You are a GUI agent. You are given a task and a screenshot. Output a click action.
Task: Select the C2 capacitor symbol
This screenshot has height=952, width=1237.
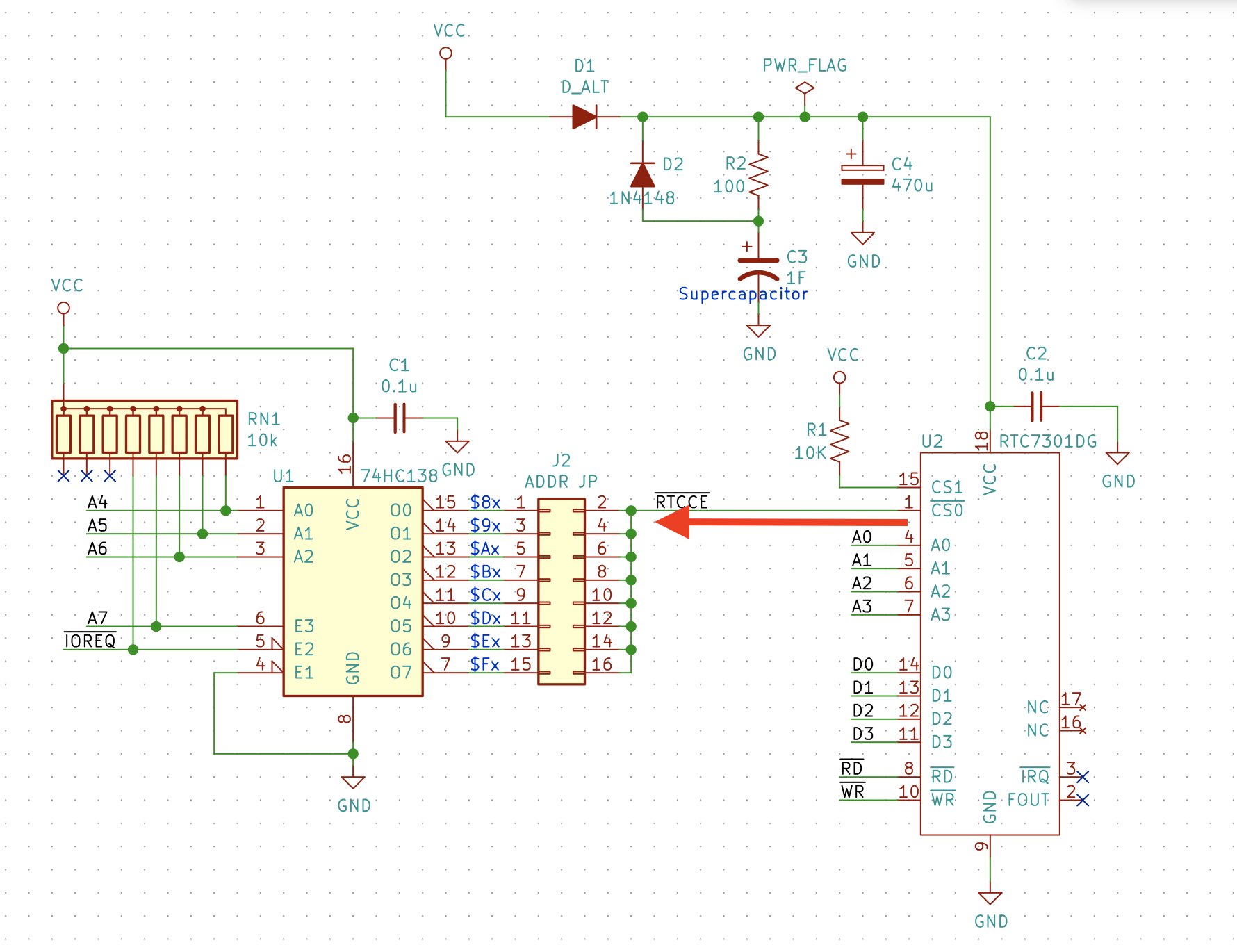[1036, 407]
